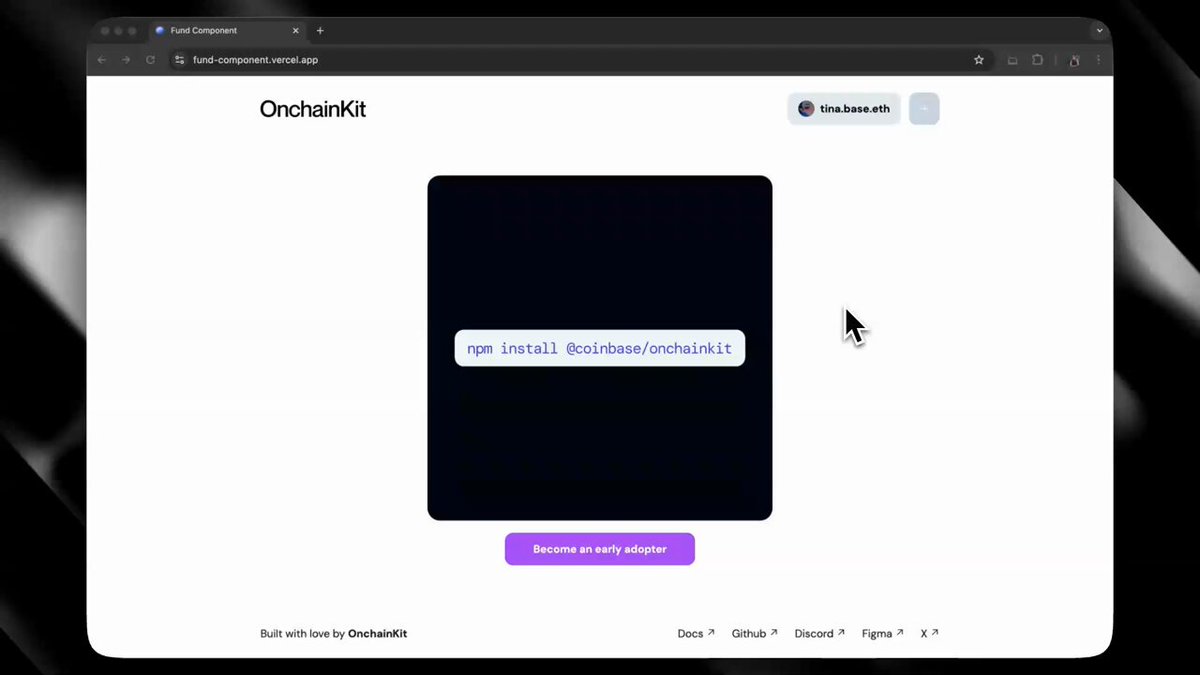Go back with the browser back arrow
The image size is (1200, 675).
pyautogui.click(x=102, y=60)
